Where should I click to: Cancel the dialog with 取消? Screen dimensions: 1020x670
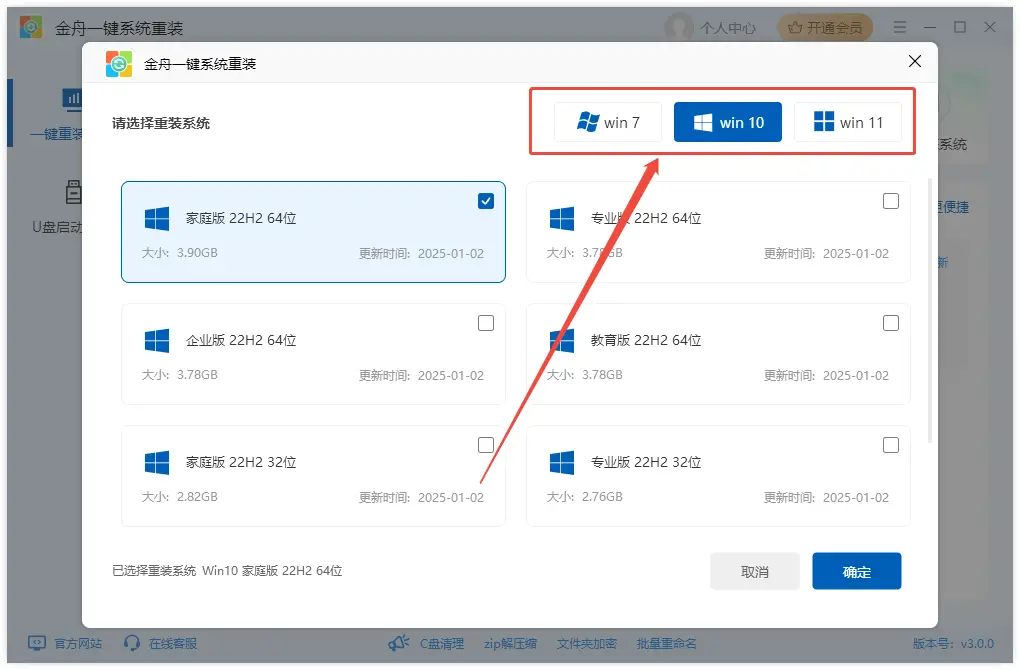pos(754,571)
